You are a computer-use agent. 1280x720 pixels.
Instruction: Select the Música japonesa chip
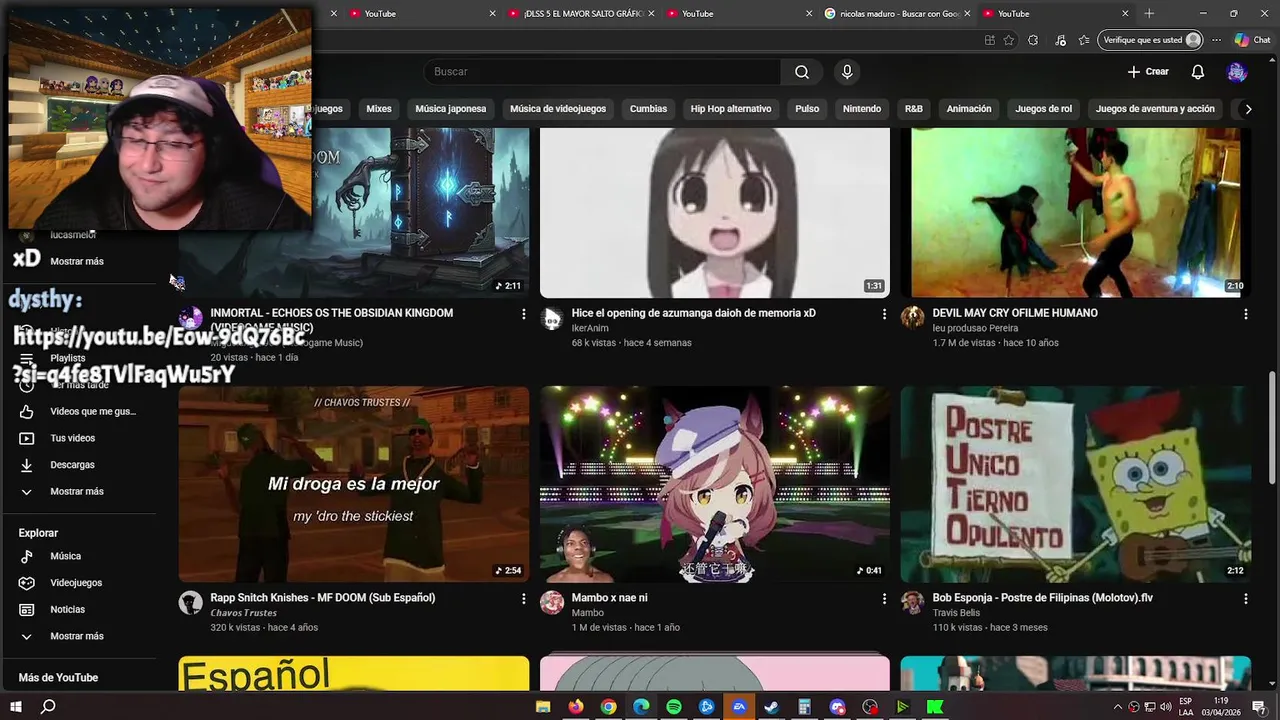(x=451, y=109)
